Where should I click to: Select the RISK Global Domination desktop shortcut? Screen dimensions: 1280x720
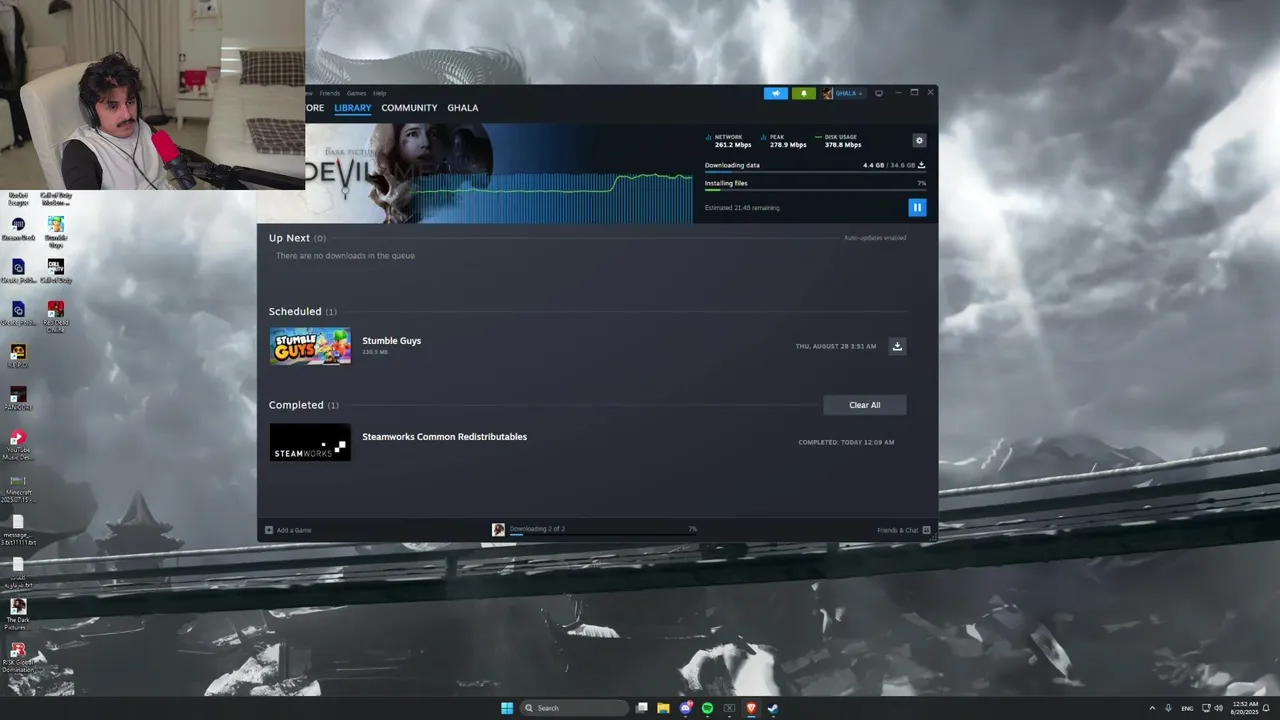[18, 658]
